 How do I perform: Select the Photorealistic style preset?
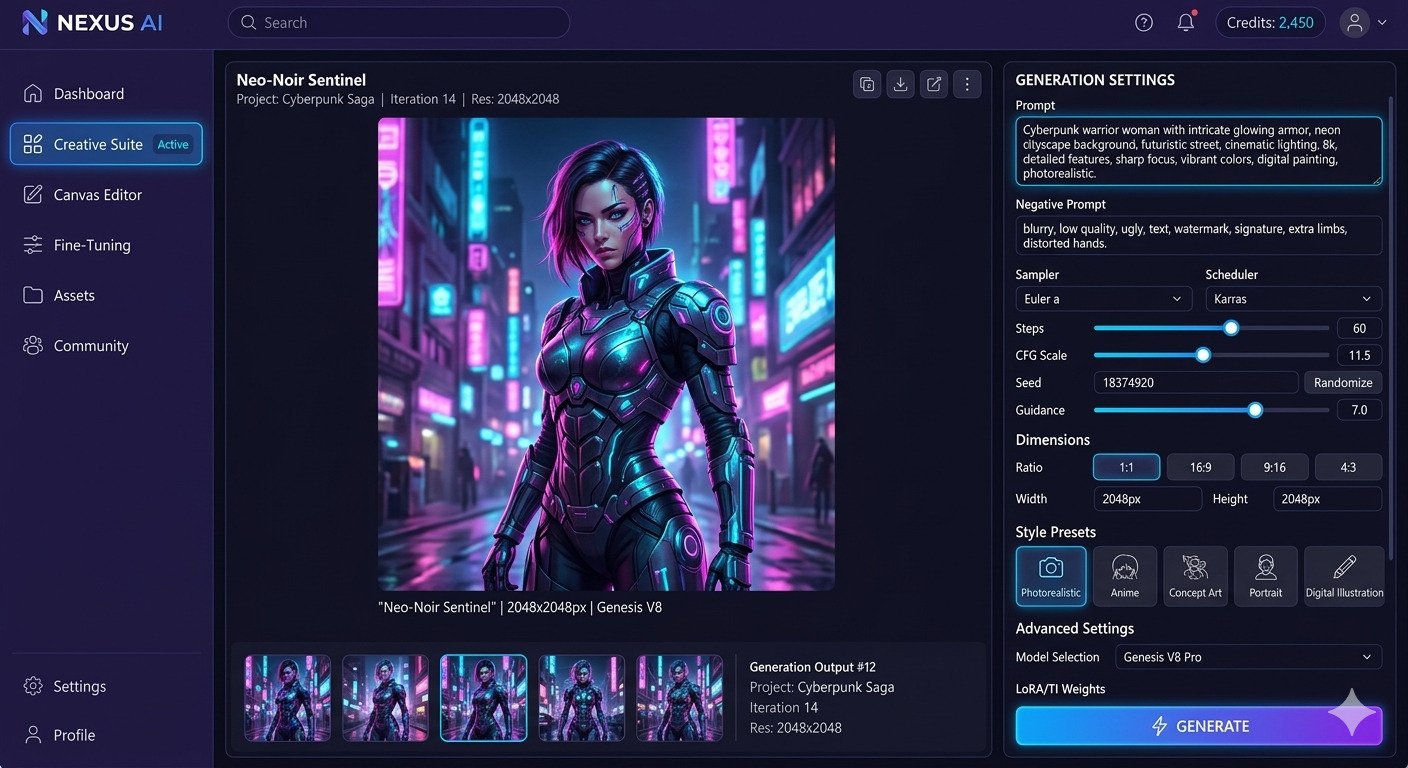(1051, 576)
